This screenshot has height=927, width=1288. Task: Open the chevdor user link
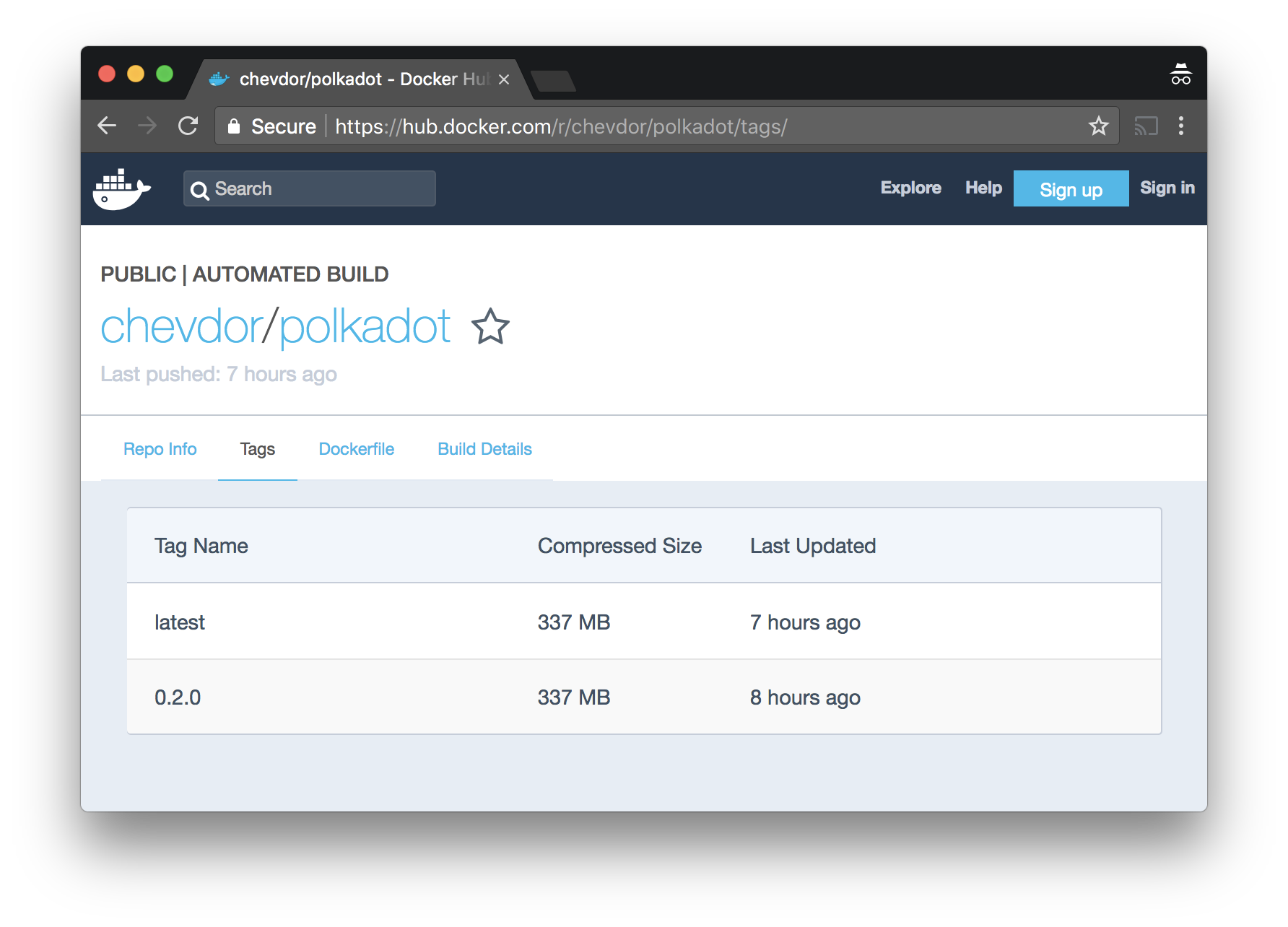[181, 326]
